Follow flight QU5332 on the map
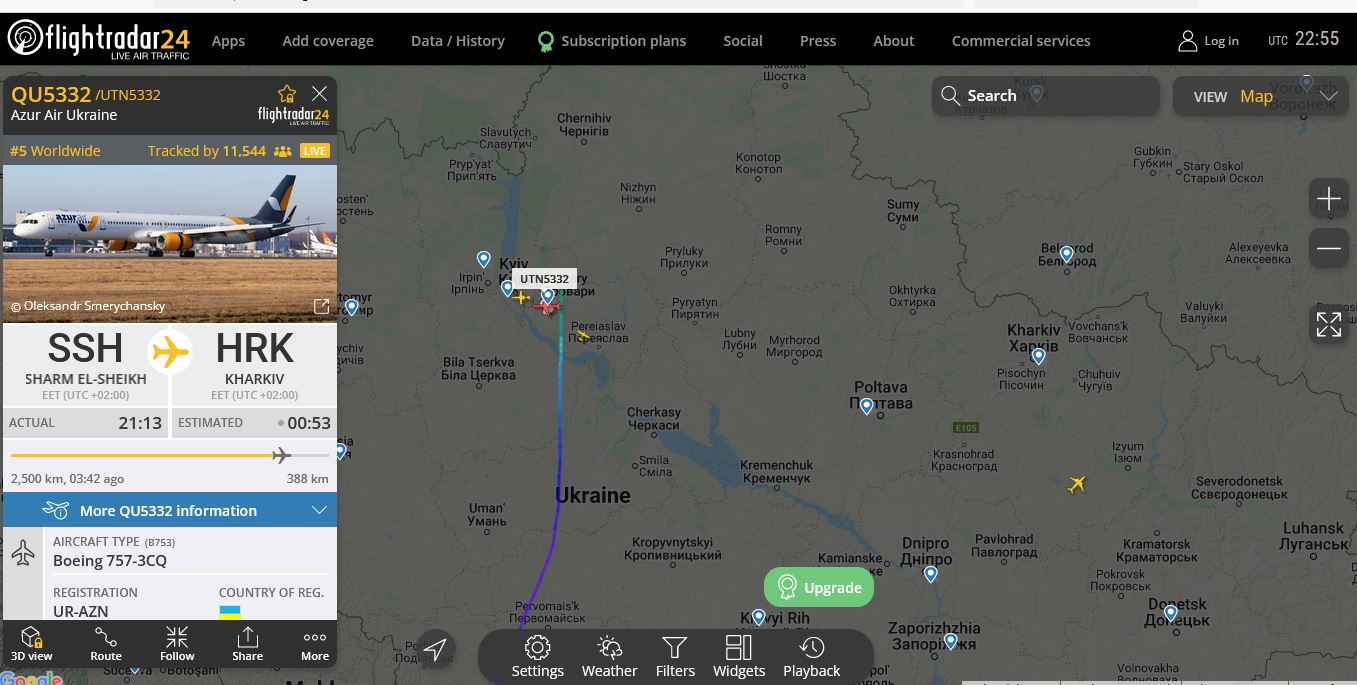This screenshot has height=685, width=1357. (177, 644)
